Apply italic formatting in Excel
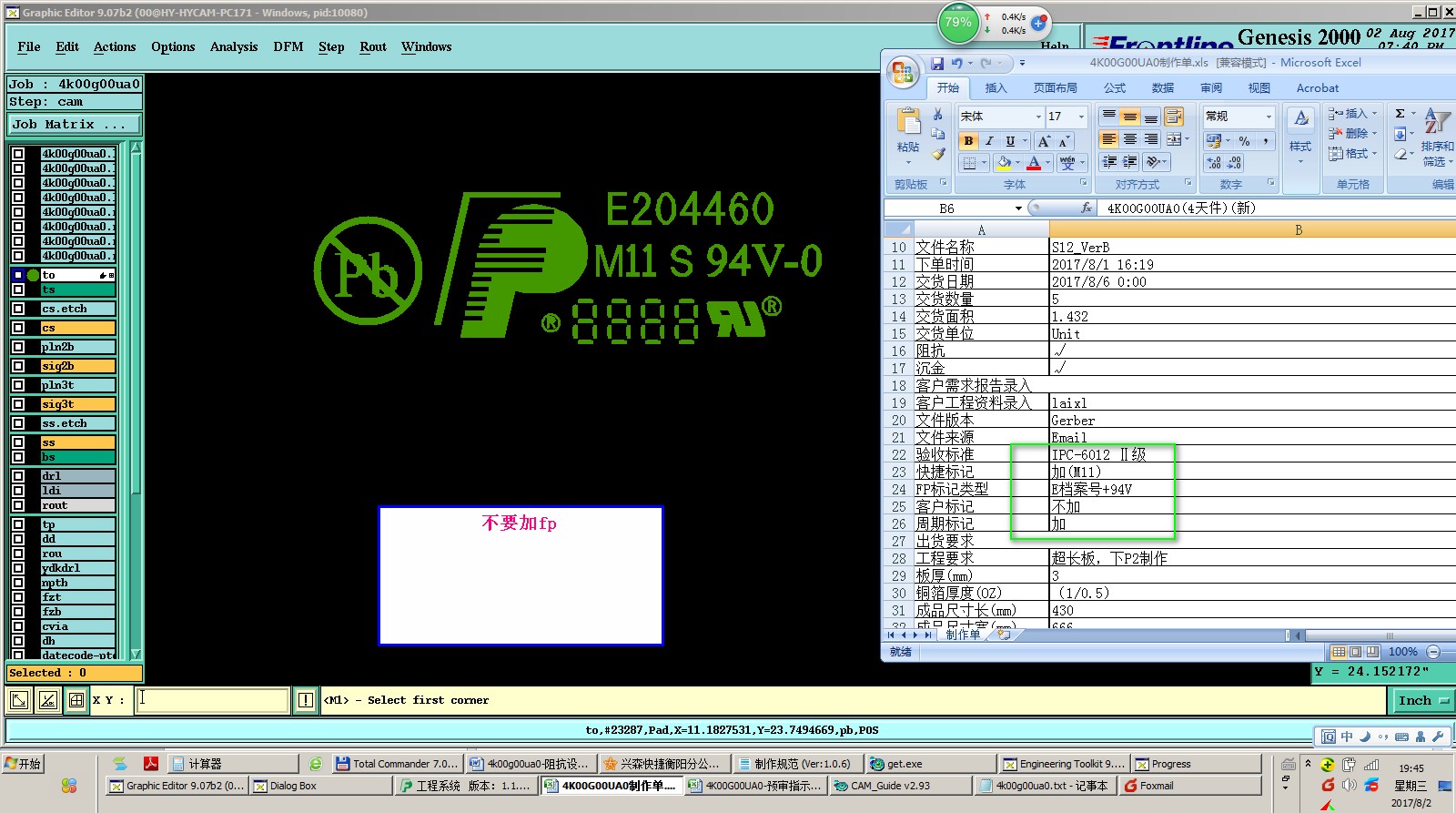The height and width of the screenshot is (813, 1456). 989,141
